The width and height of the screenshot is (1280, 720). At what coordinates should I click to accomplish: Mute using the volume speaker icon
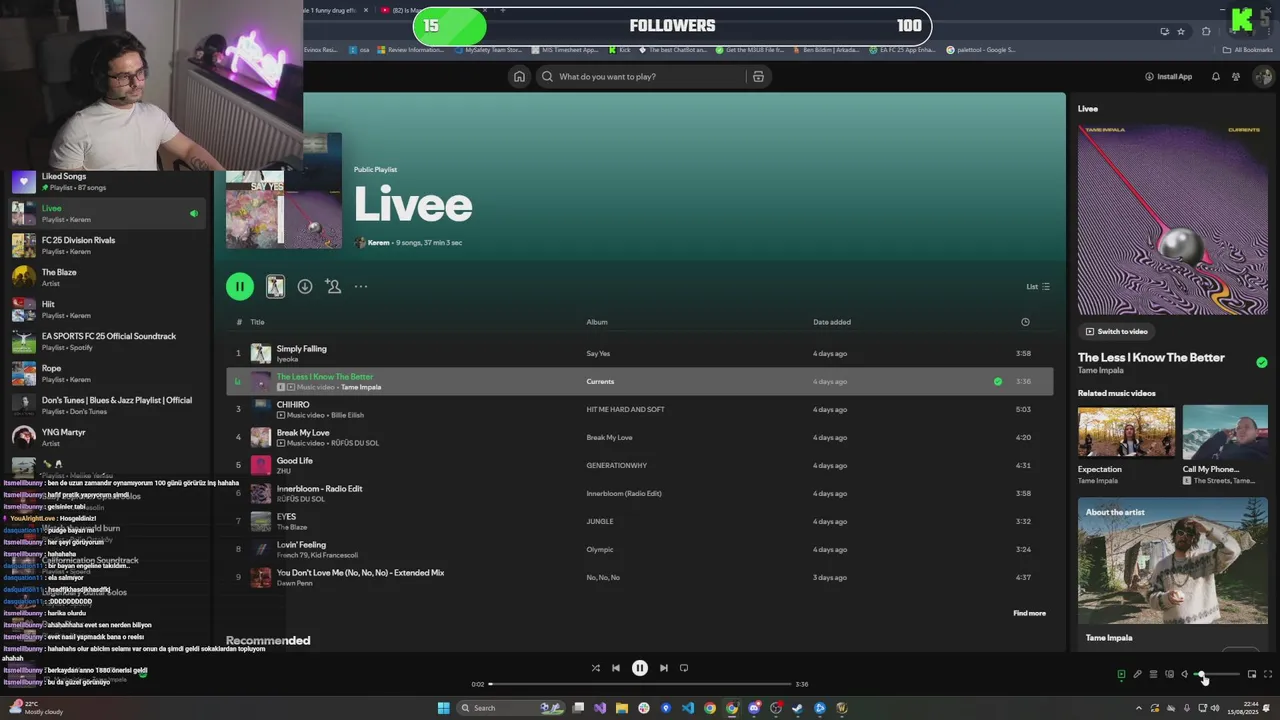pyautogui.click(x=1185, y=674)
